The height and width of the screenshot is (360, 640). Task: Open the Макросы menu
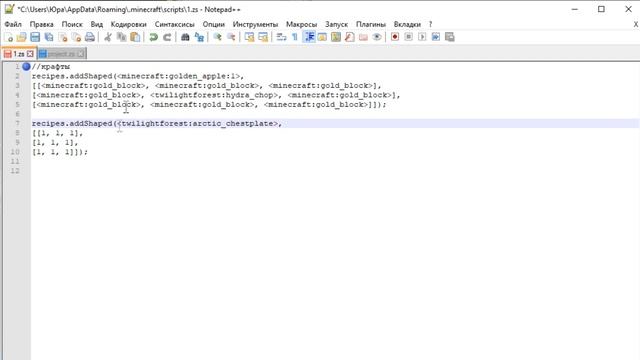301,24
